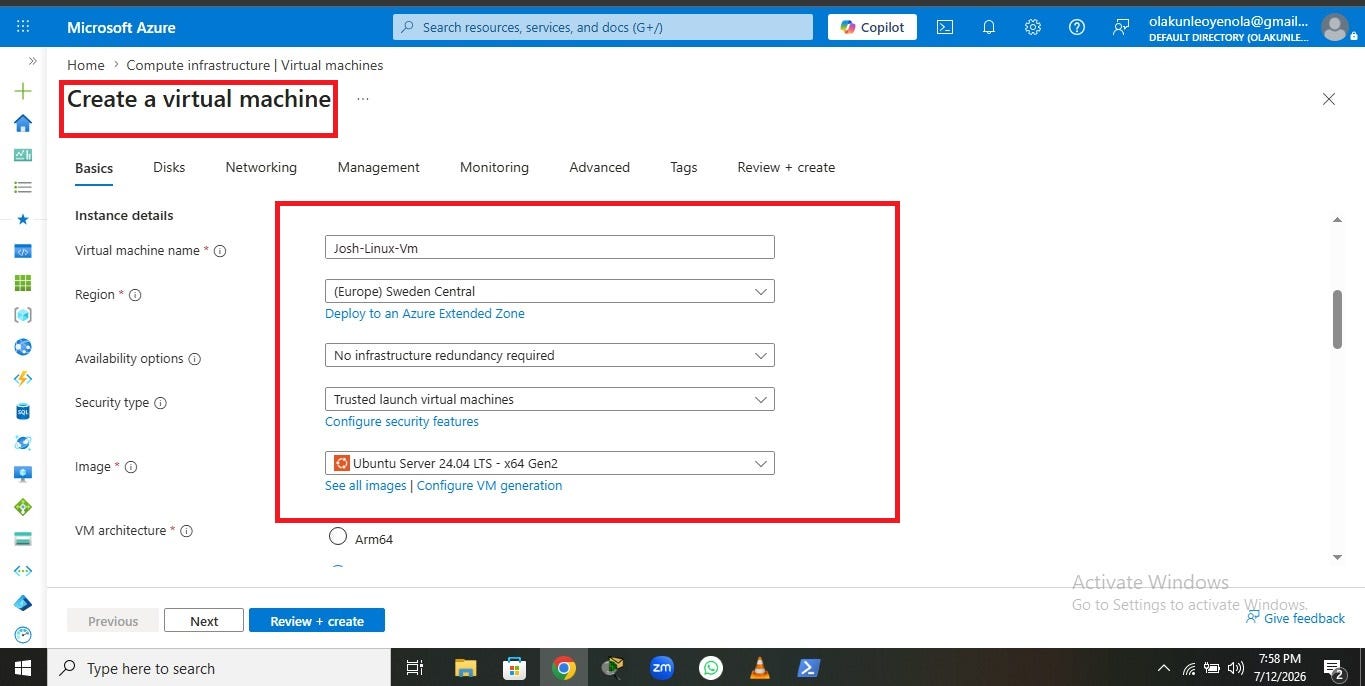Open the Dashboard chart icon in sidebar
The image size is (1365, 686).
[x=23, y=155]
